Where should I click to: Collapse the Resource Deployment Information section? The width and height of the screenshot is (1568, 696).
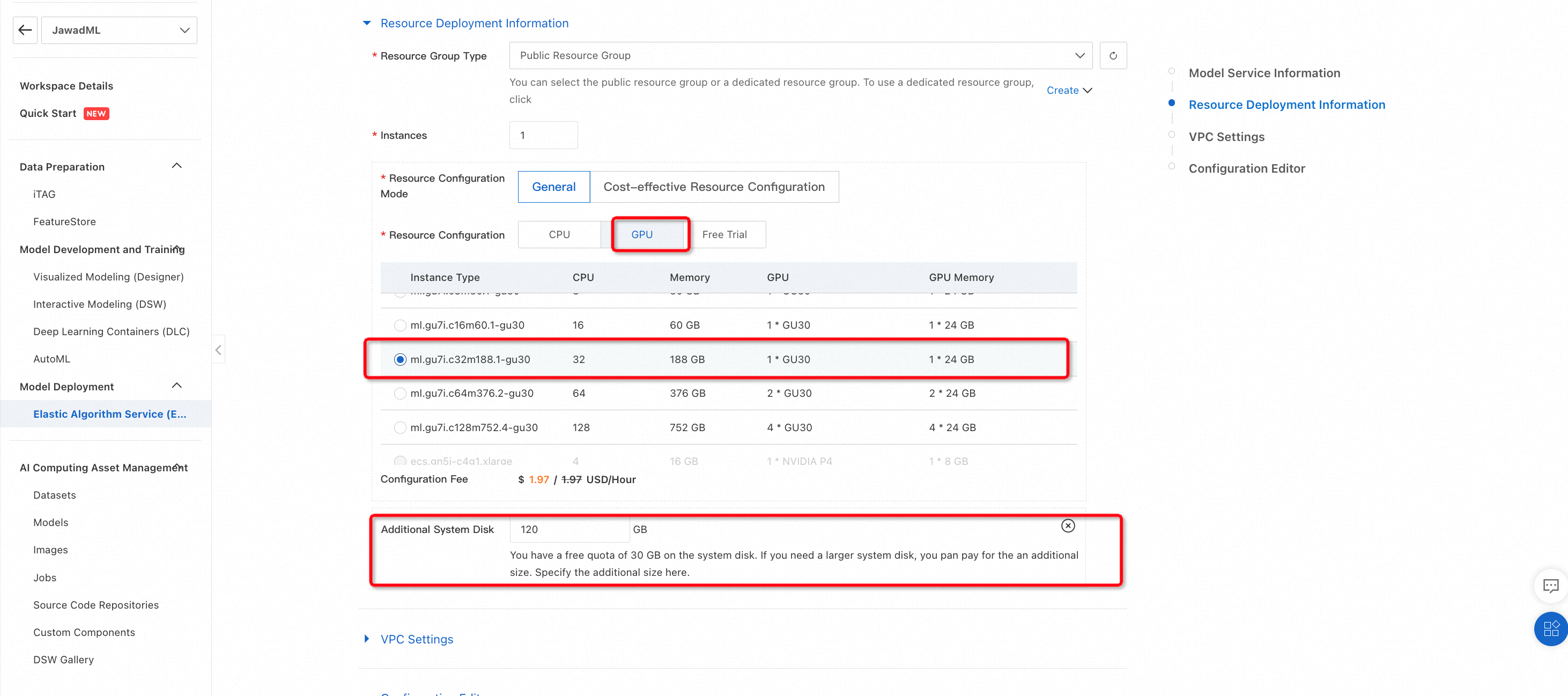(x=366, y=23)
